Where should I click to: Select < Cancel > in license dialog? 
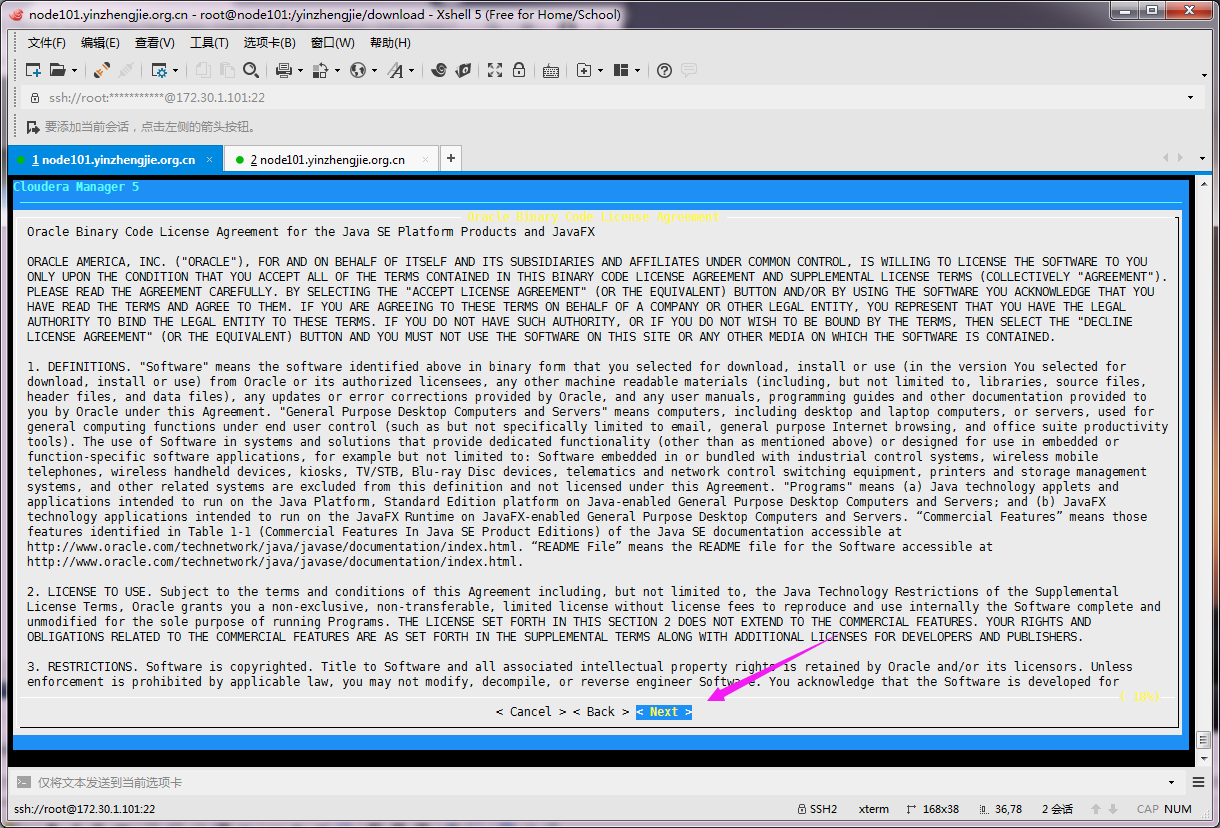coord(530,712)
